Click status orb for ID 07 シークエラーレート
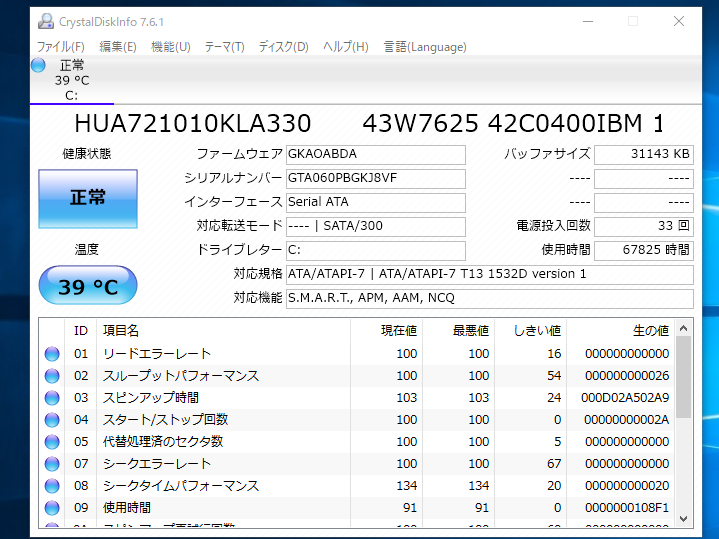The image size is (719, 539). click(x=52, y=464)
